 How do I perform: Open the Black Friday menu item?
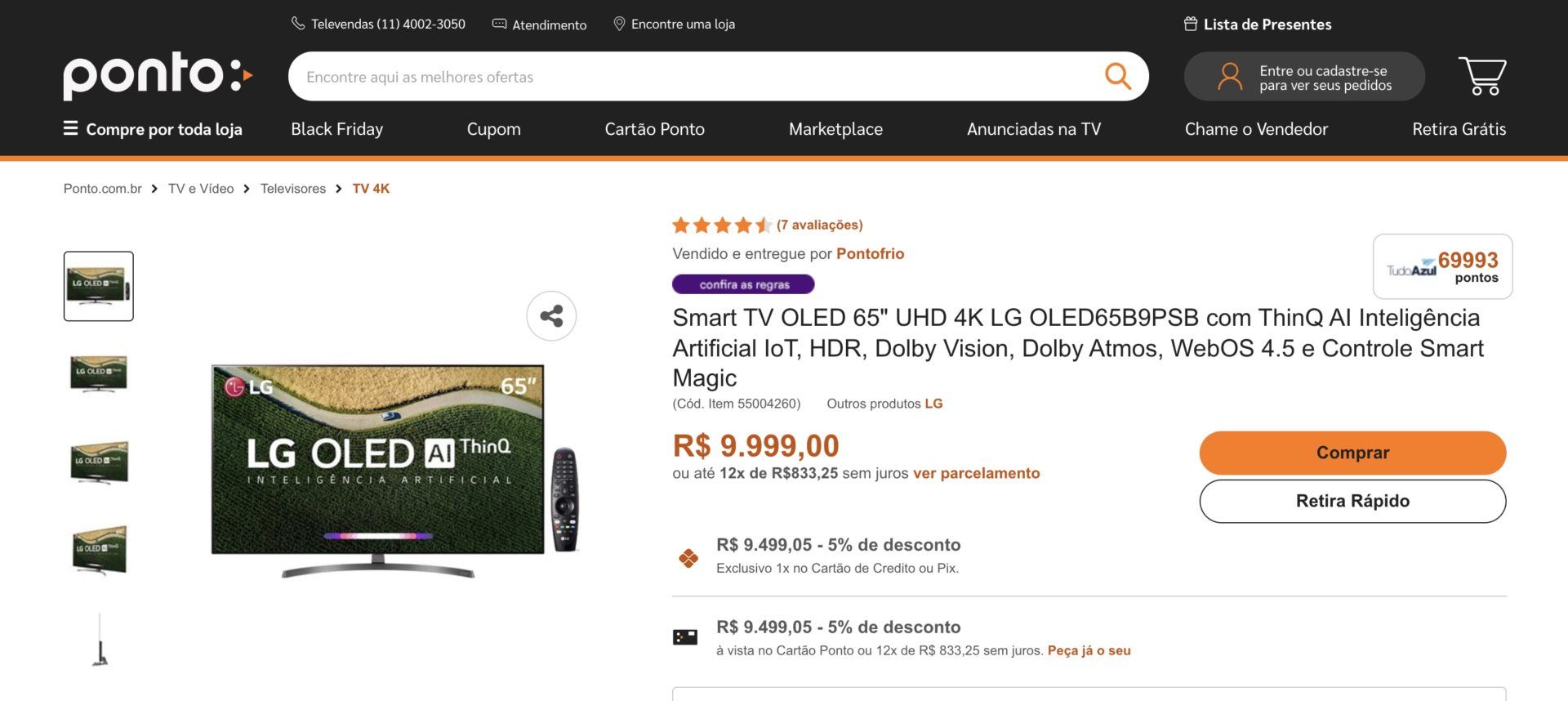click(x=336, y=129)
